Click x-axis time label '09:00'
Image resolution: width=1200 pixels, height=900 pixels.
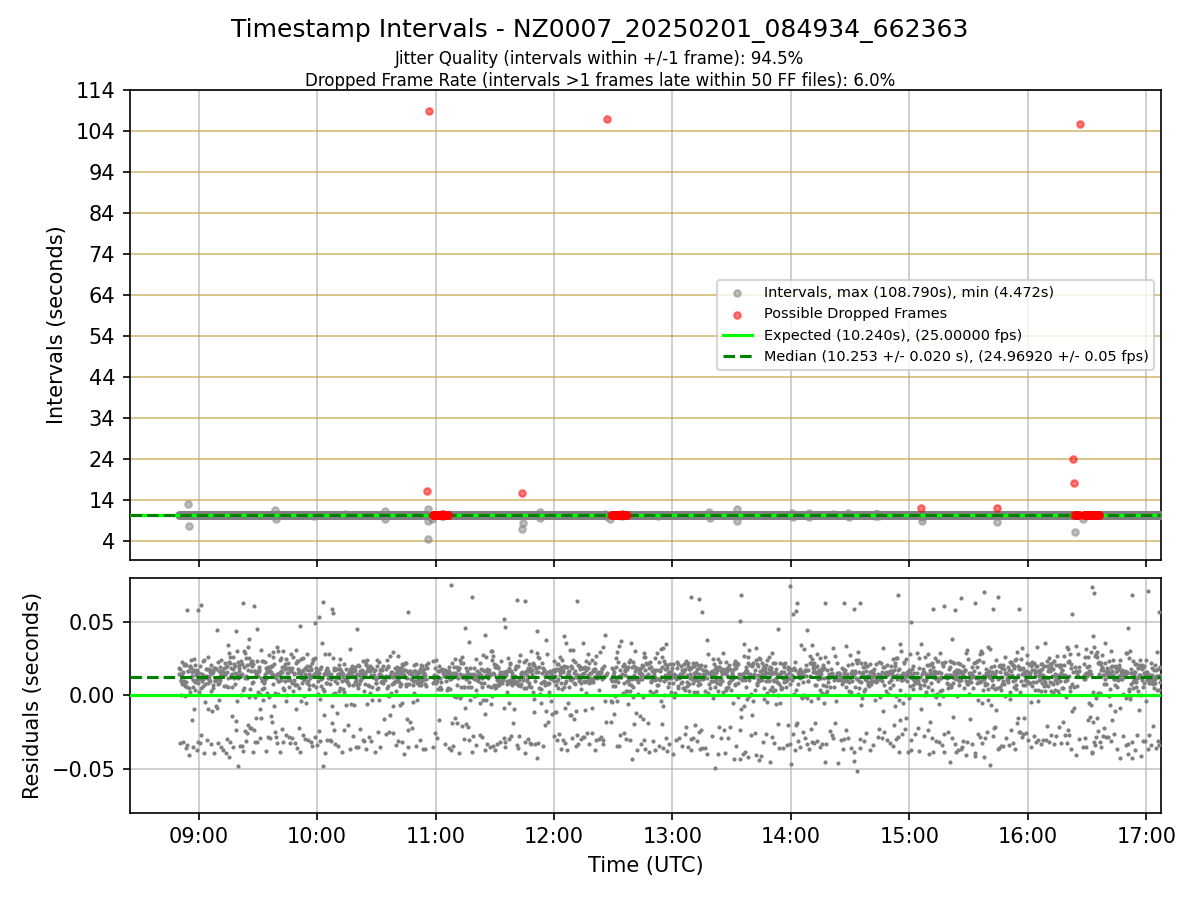[198, 835]
